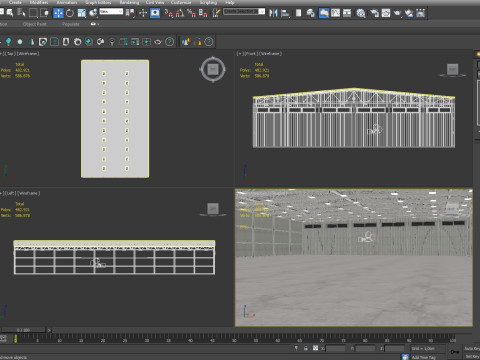The height and width of the screenshot is (360, 480).
Task: Click time slider frame indicator 0/100
Action: click(23, 330)
